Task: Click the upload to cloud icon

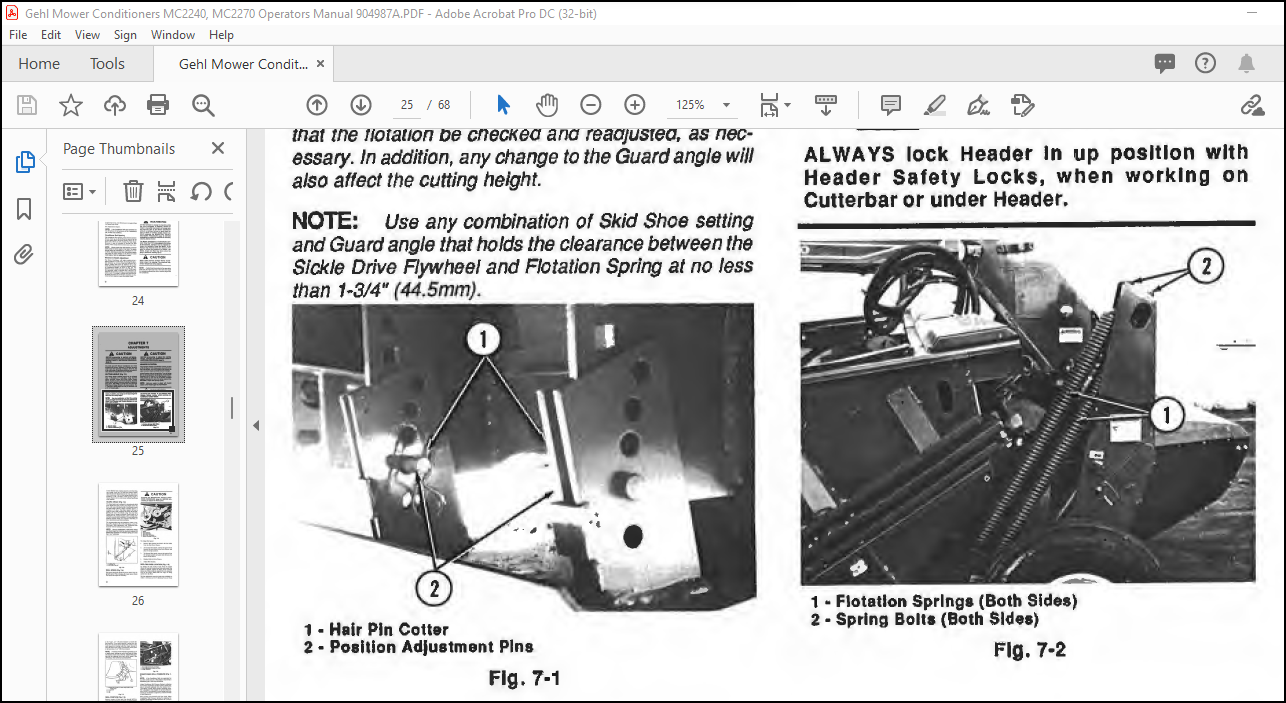Action: pos(115,105)
